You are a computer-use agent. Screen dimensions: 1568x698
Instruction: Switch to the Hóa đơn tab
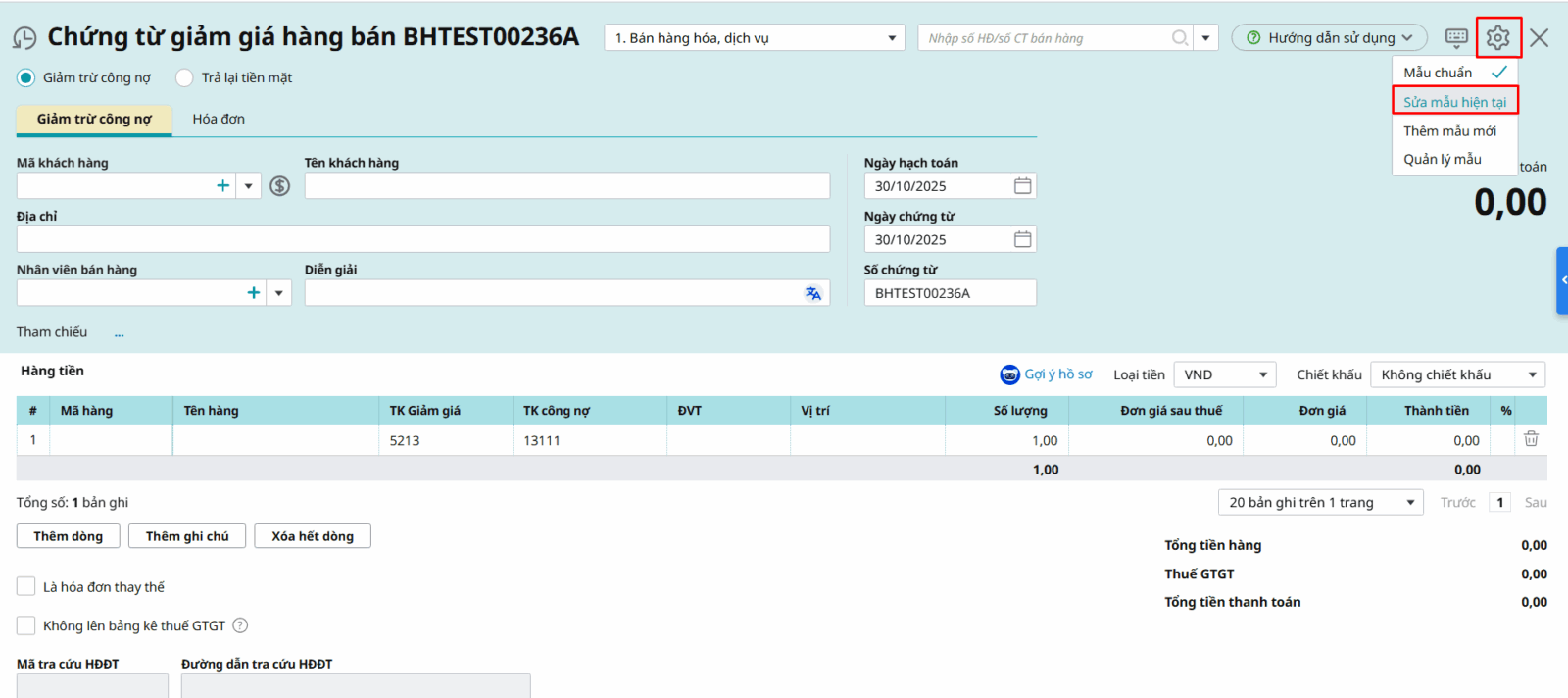219,119
